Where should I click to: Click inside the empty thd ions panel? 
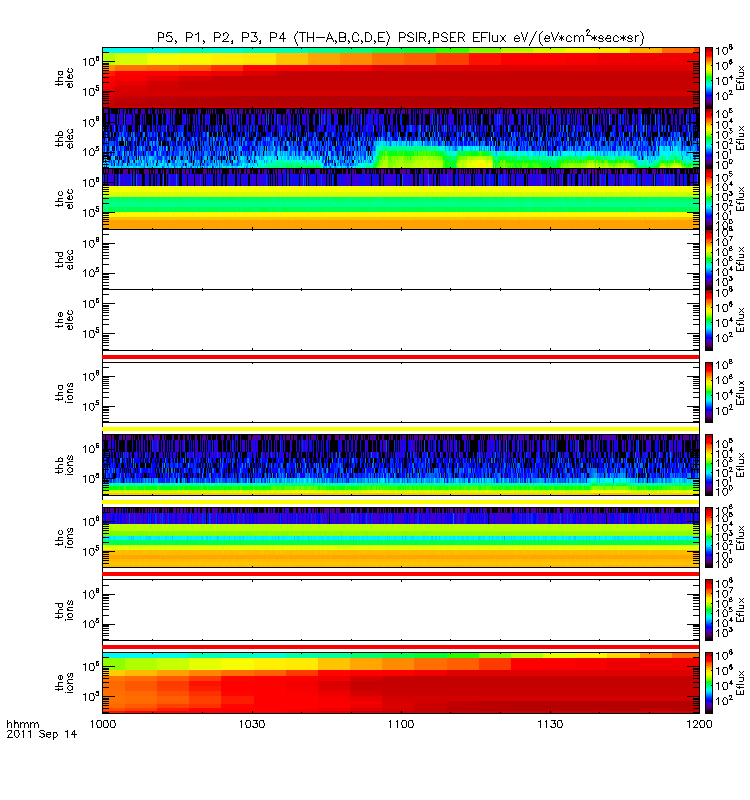[x=401, y=610]
